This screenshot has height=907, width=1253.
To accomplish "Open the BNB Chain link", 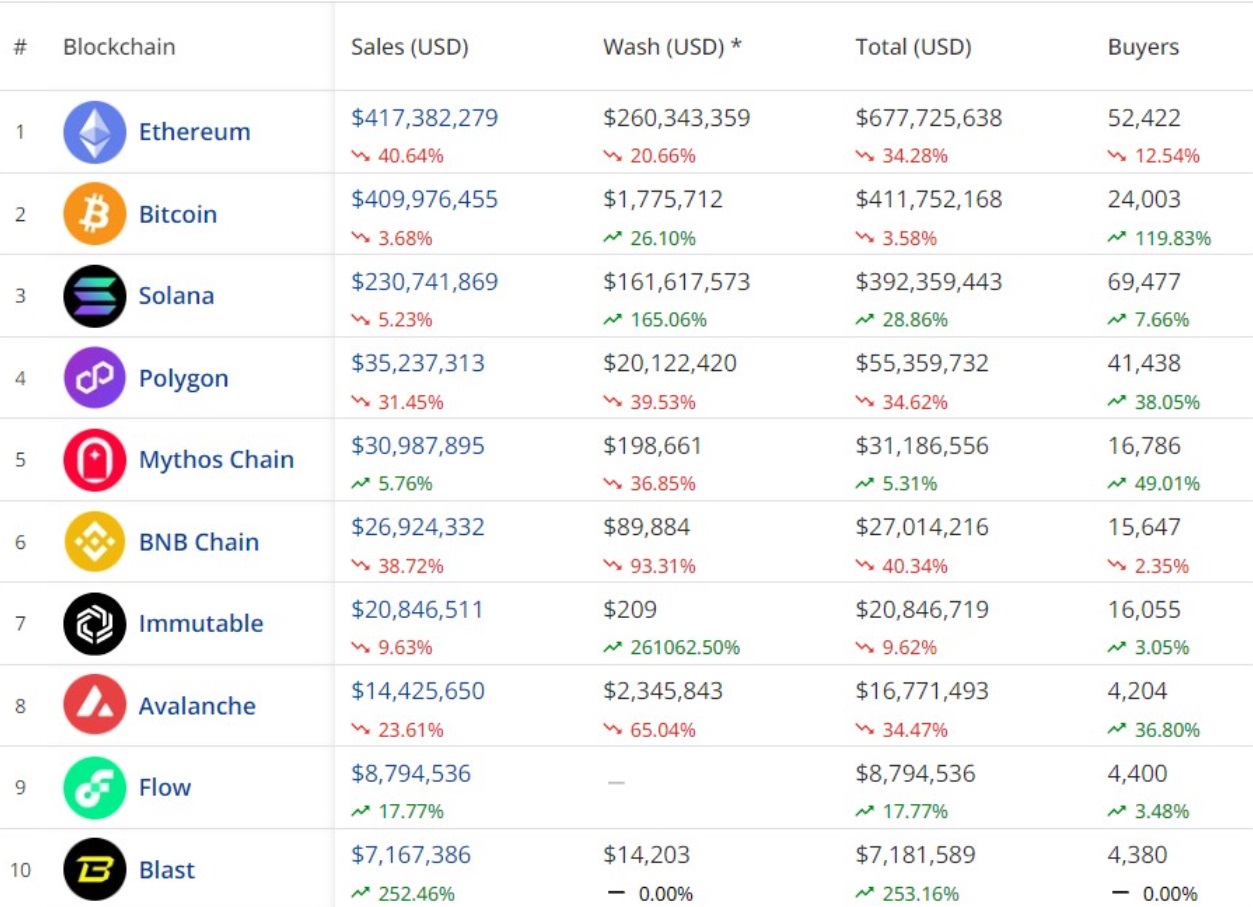I will pos(199,542).
